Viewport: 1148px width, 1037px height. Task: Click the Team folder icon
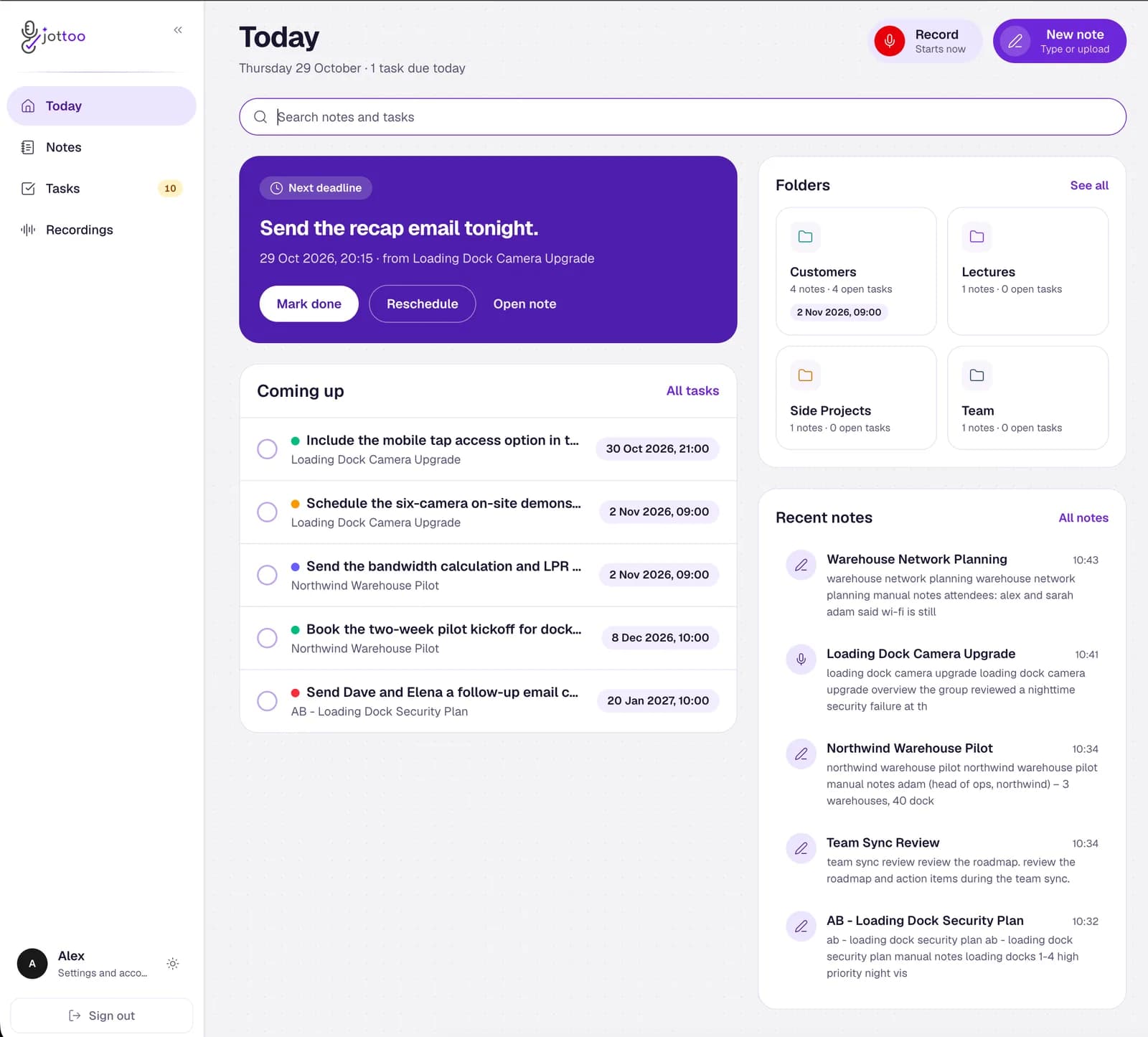pyautogui.click(x=977, y=375)
